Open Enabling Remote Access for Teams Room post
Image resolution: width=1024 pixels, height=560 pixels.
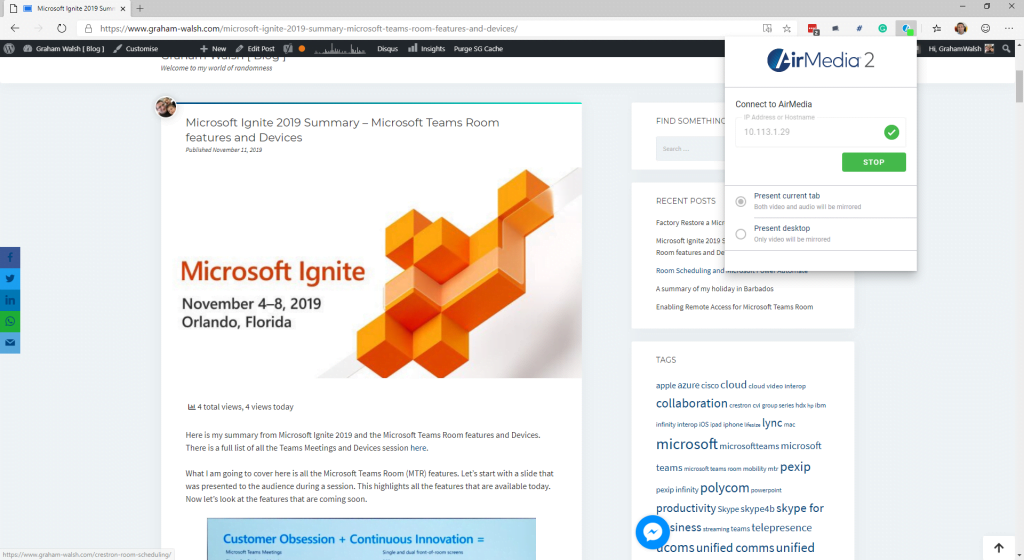(x=734, y=307)
